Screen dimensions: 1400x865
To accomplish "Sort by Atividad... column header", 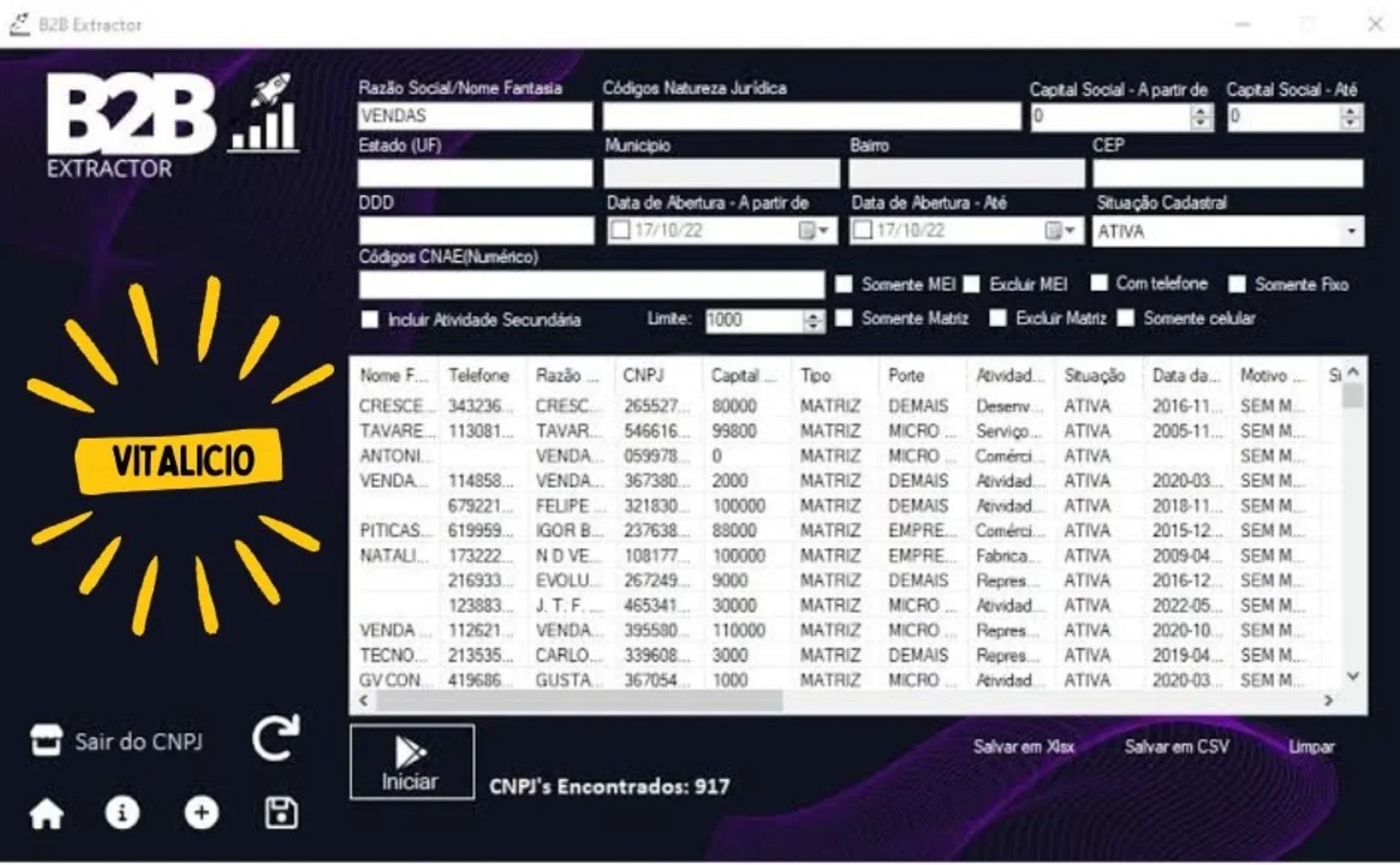I will (1010, 376).
